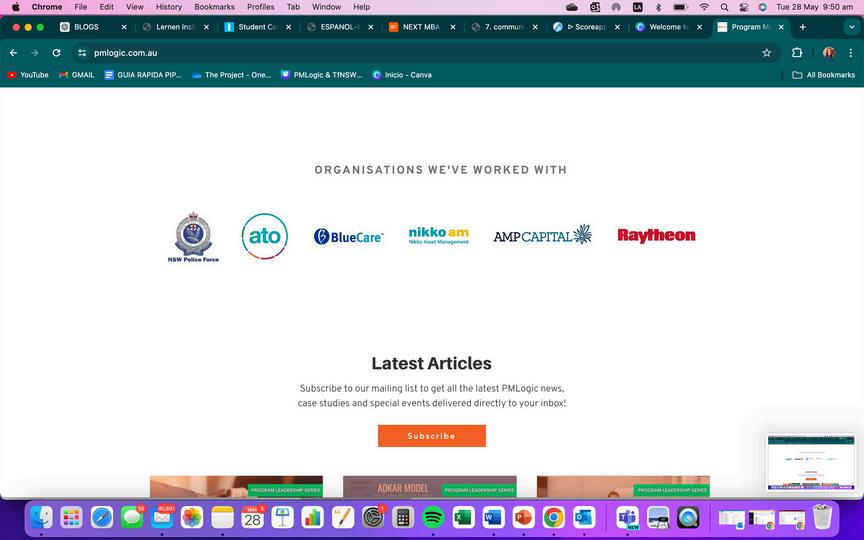Open the Profiles menu
The image size is (864, 540).
pos(261,7)
